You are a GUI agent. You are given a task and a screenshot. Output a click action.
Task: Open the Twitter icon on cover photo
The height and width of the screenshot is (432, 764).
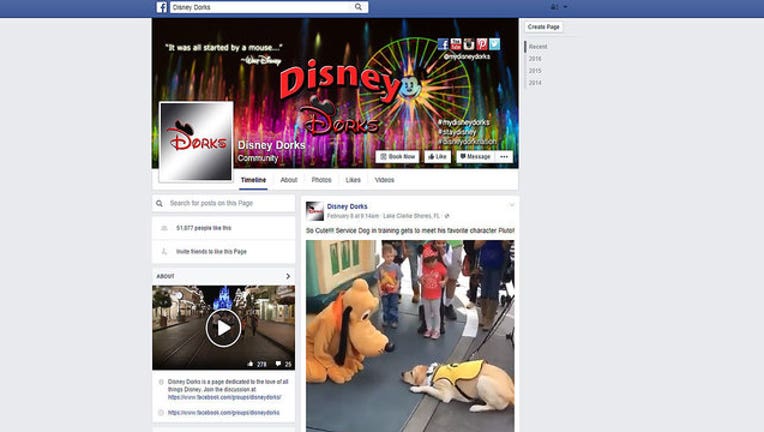pyautogui.click(x=494, y=44)
